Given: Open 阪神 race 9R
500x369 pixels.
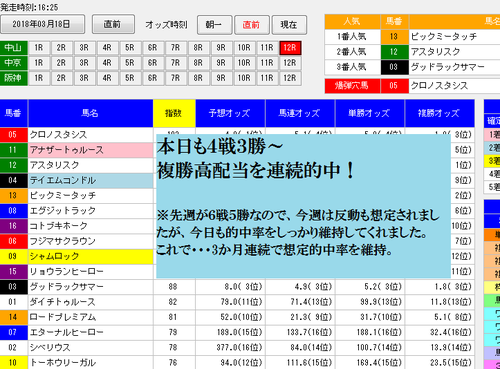Looking at the screenshot, I should point(221,78).
